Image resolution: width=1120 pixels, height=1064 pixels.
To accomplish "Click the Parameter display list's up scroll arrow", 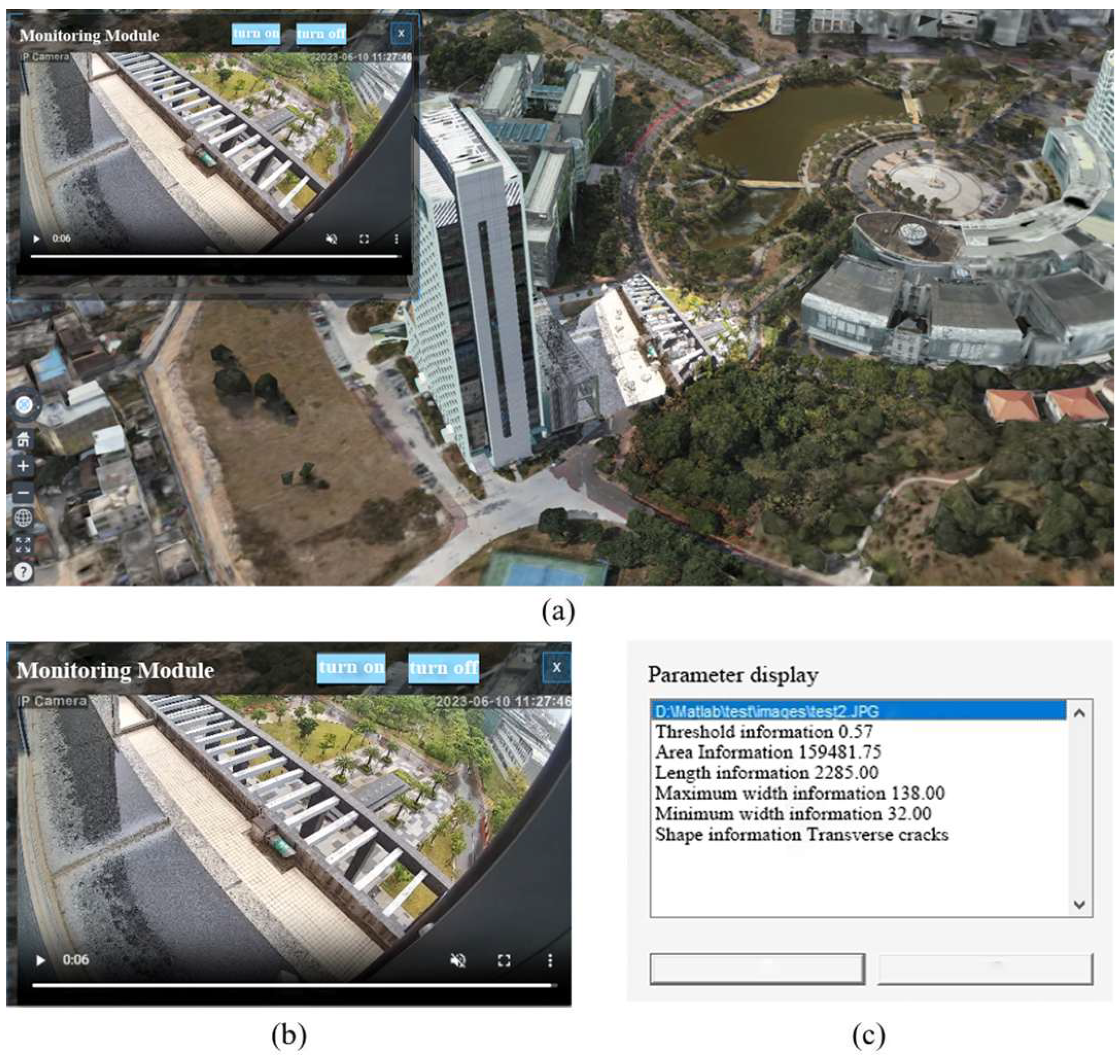I will coord(1079,713).
